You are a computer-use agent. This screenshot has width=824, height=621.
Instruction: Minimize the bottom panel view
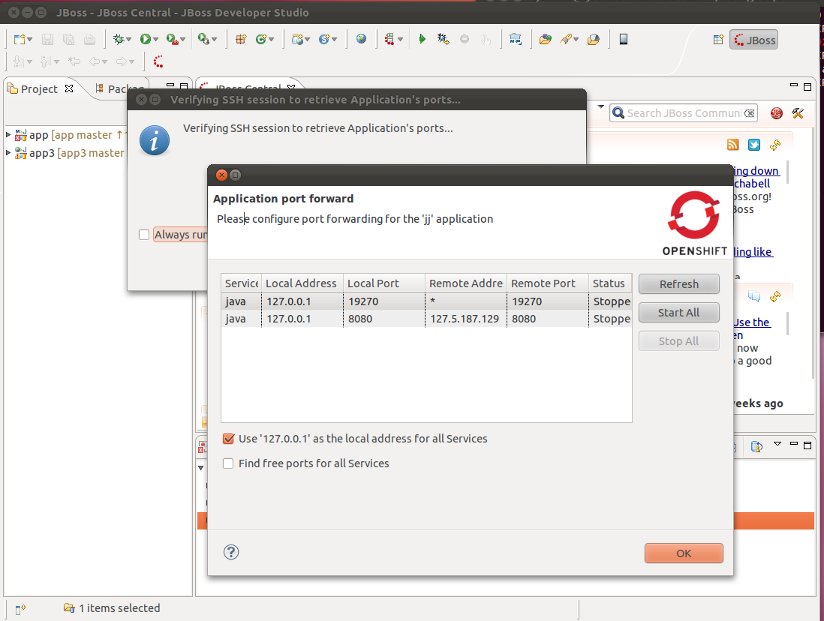tap(794, 444)
